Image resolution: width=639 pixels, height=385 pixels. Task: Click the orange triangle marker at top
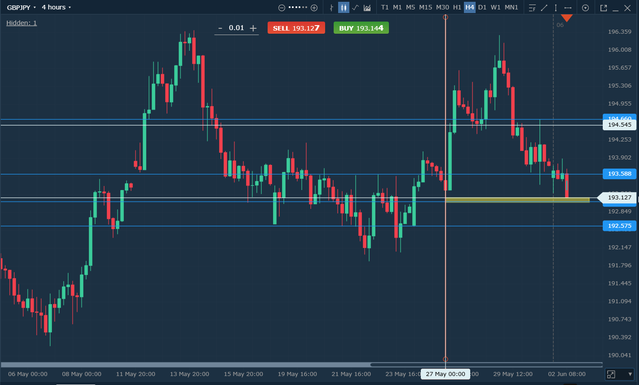[566, 18]
